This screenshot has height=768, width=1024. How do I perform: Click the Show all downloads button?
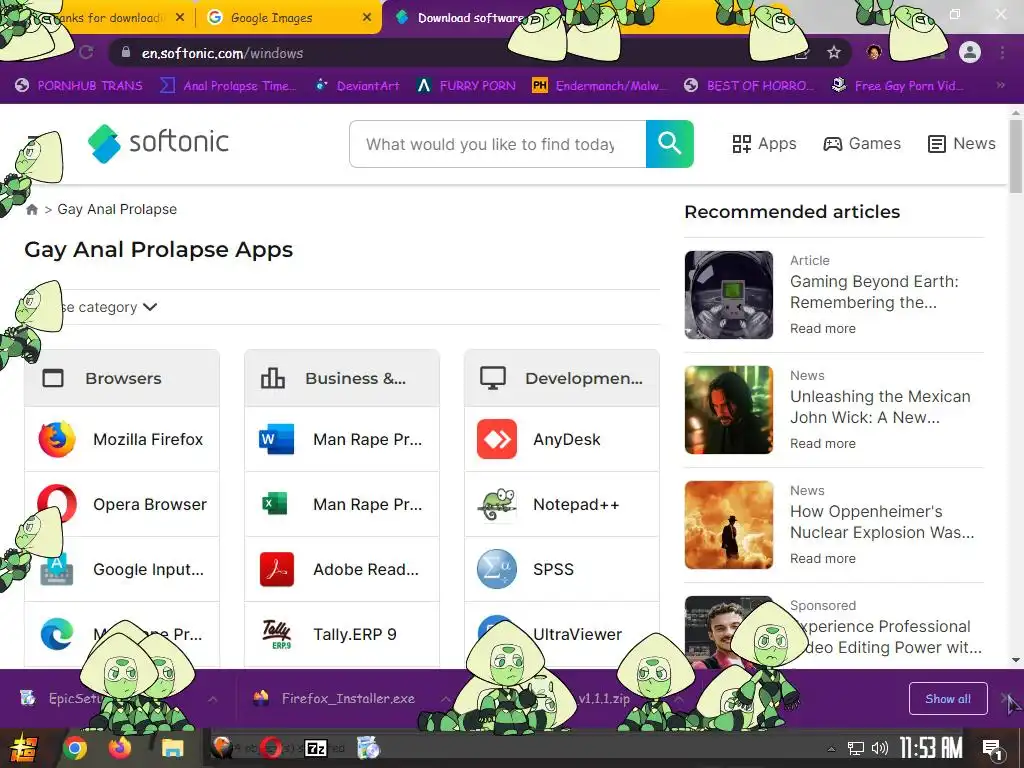pyautogui.click(x=948, y=699)
